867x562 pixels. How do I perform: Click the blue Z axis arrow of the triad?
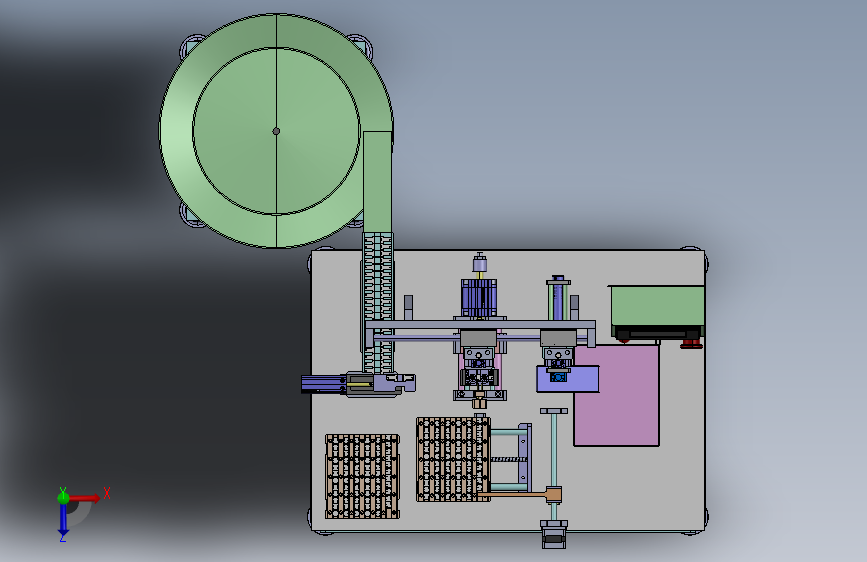63,521
